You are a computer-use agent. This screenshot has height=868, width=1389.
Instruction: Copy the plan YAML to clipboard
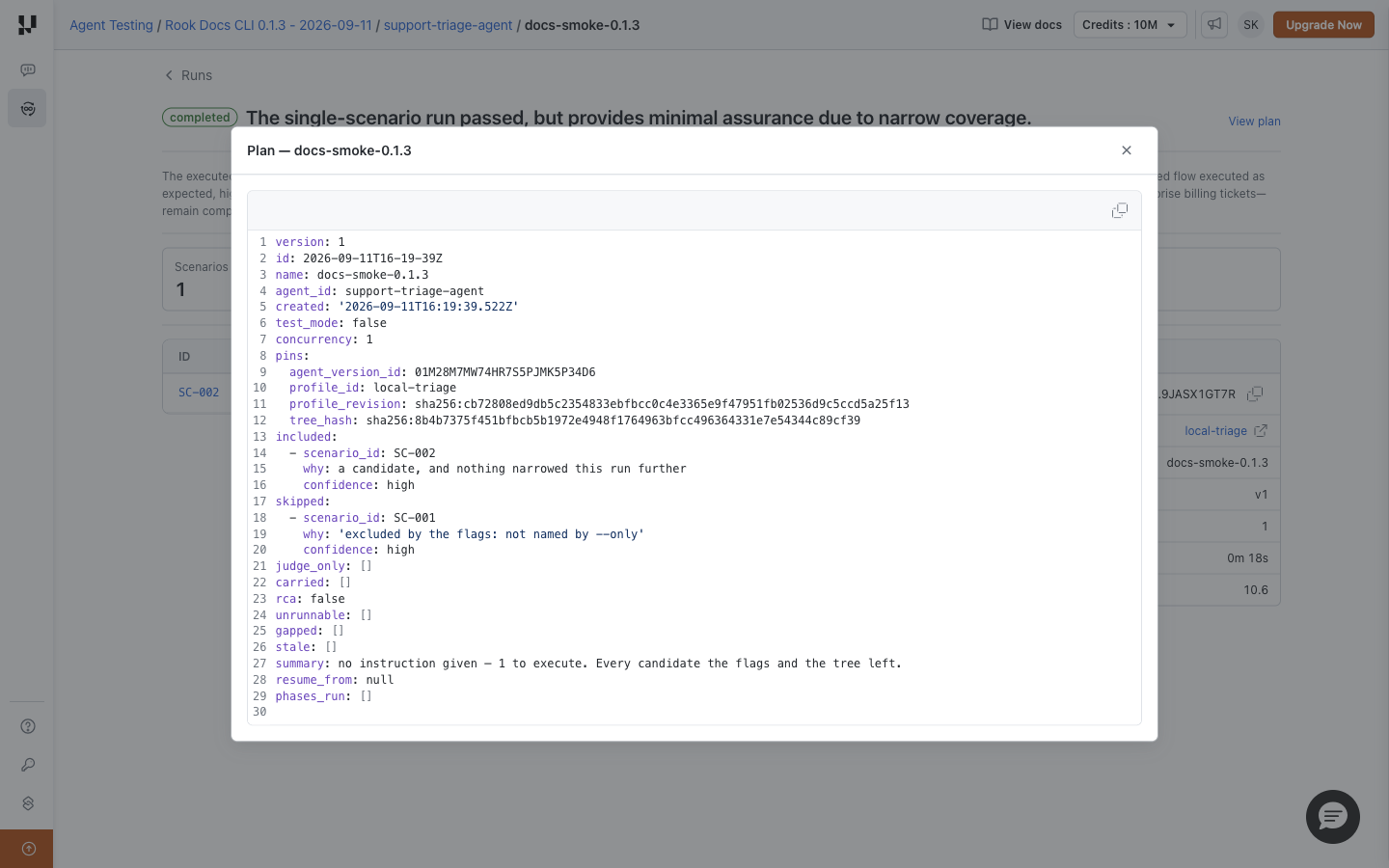pos(1120,210)
